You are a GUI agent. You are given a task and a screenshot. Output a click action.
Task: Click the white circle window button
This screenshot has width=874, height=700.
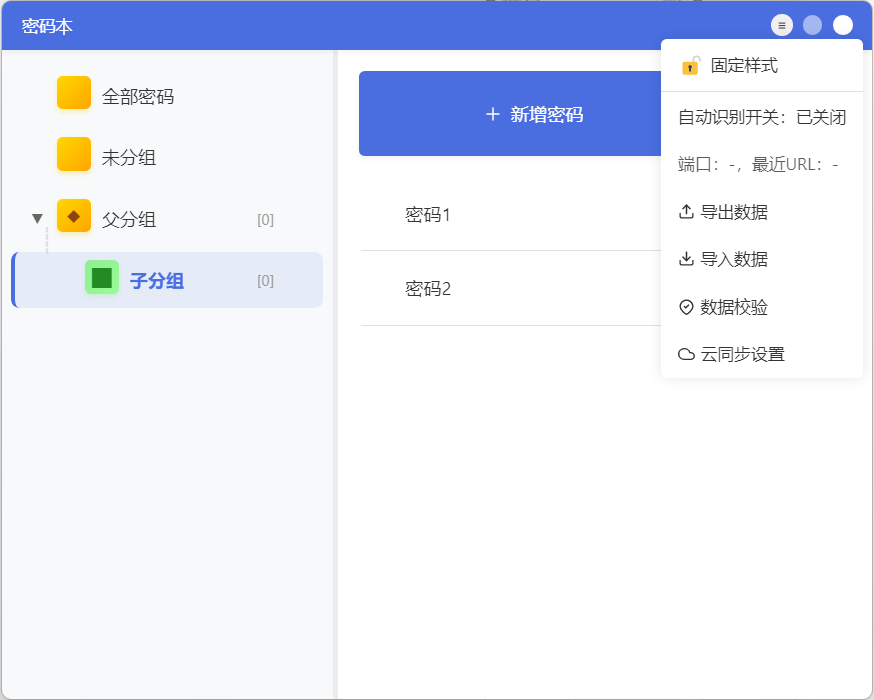(843, 25)
